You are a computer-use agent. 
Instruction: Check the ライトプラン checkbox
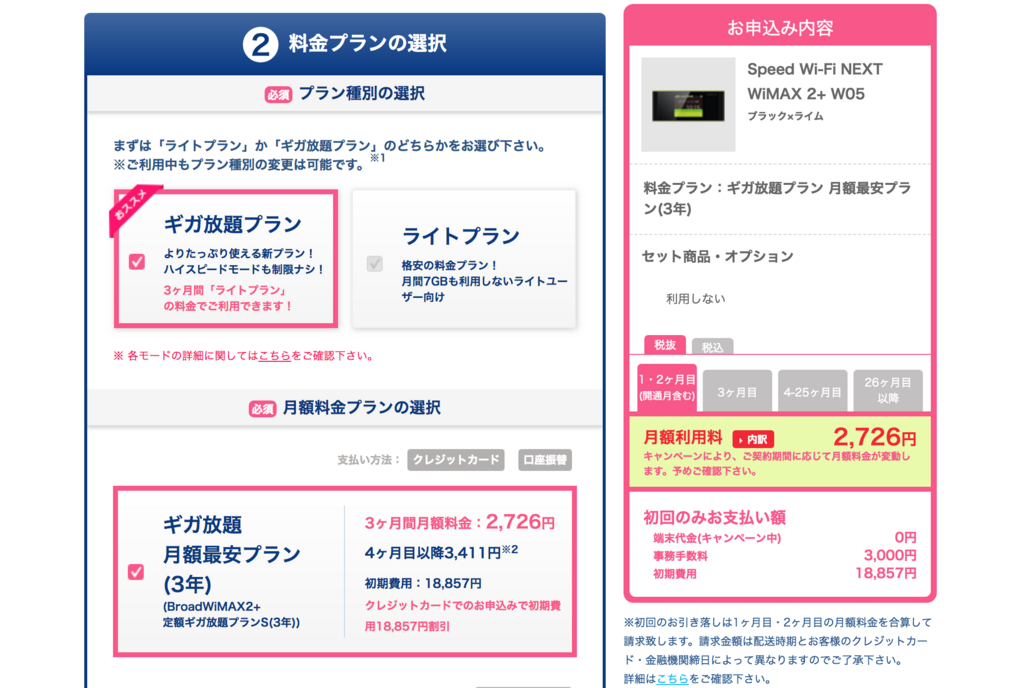375,263
